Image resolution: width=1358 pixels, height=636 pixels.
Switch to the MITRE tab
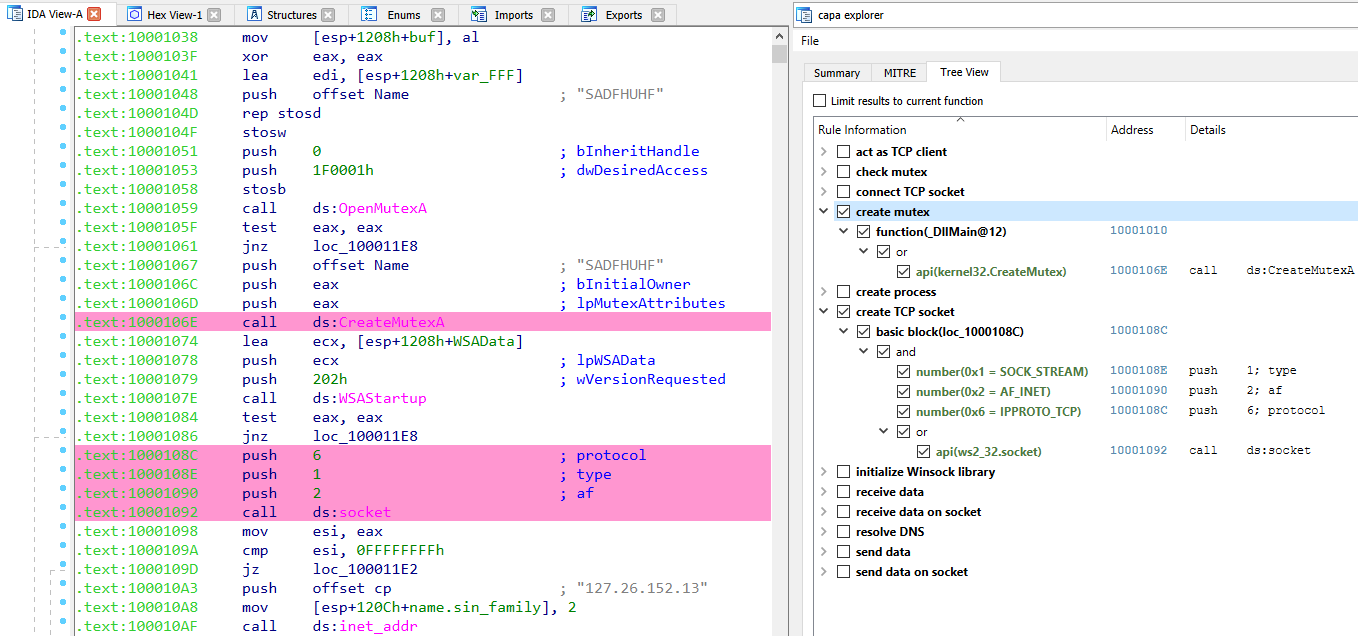(x=899, y=73)
